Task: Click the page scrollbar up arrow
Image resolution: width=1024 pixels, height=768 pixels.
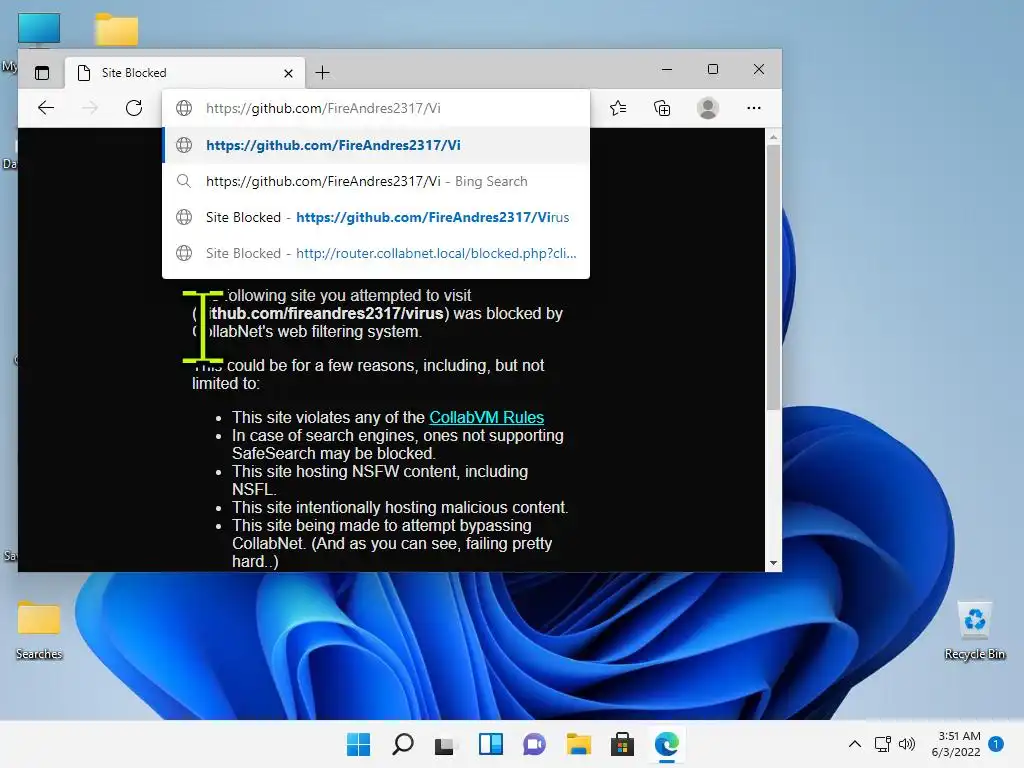Action: point(773,137)
